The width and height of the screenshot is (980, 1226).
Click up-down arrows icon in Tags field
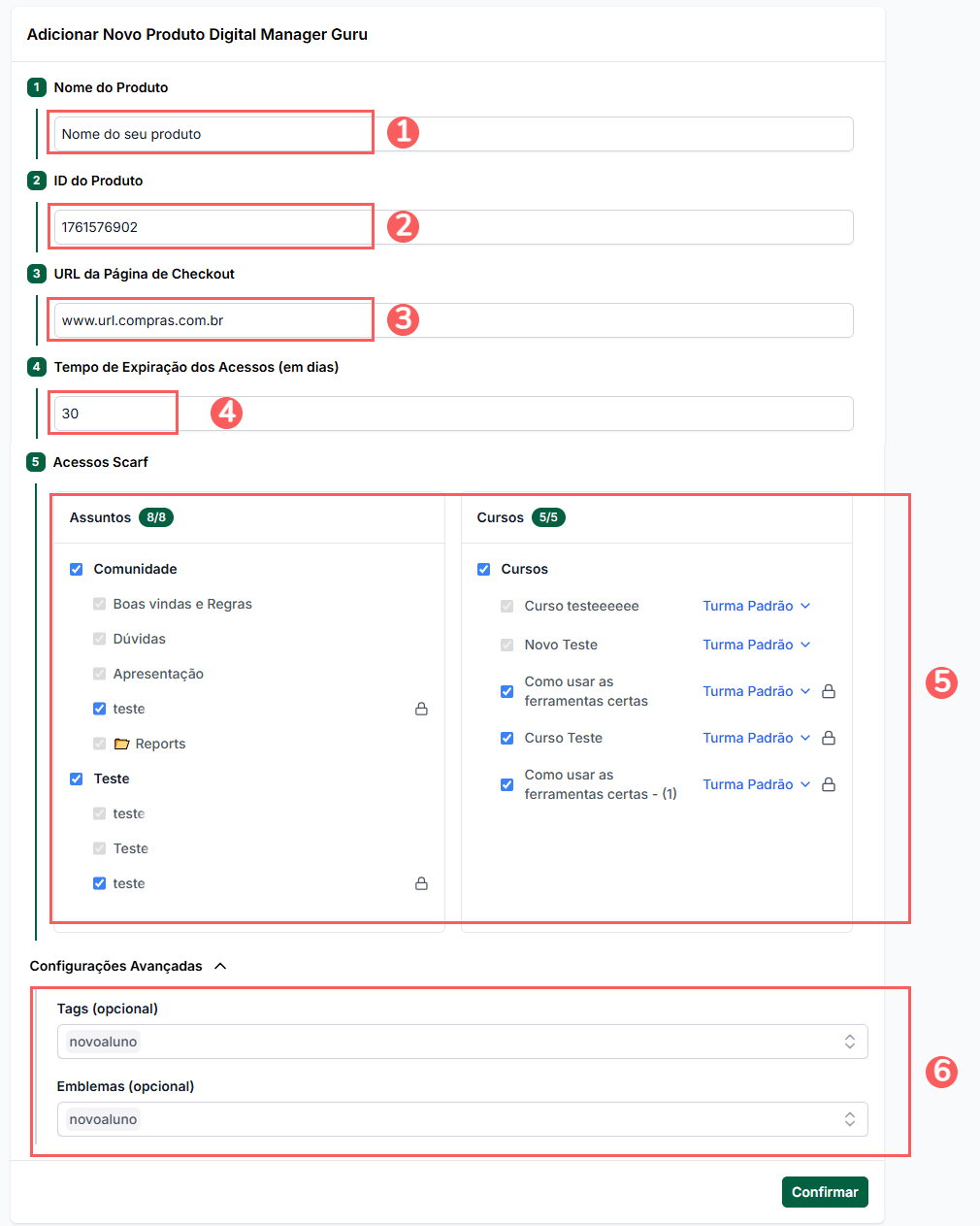pyautogui.click(x=849, y=1042)
